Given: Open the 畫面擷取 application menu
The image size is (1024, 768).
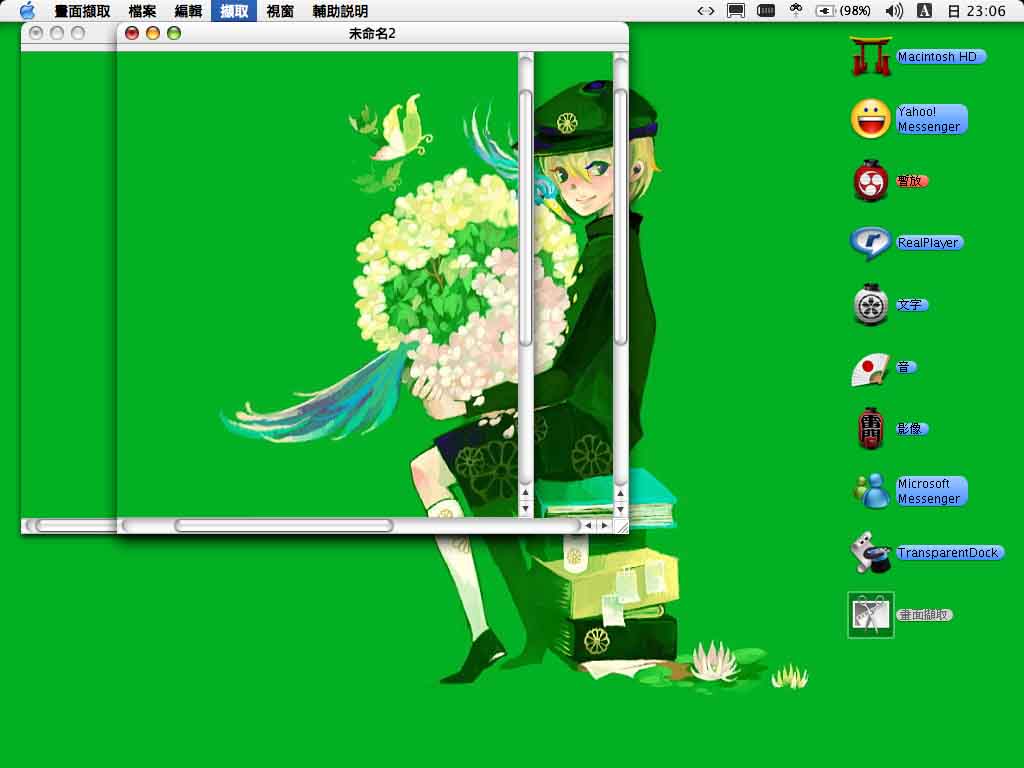Looking at the screenshot, I should pos(82,11).
